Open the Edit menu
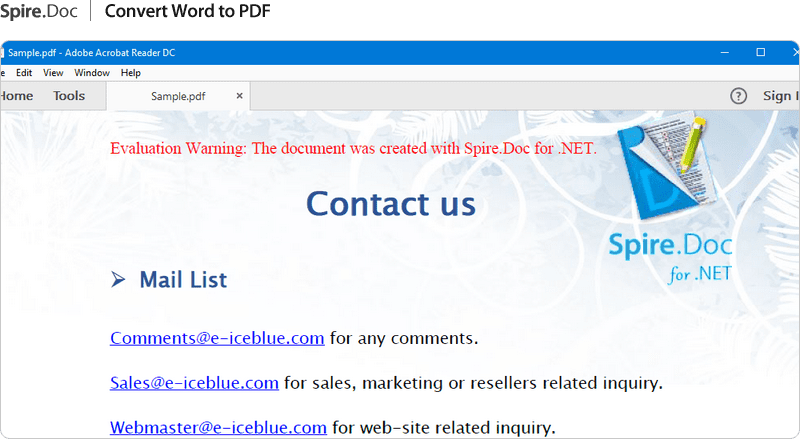The image size is (800, 440). 24,73
